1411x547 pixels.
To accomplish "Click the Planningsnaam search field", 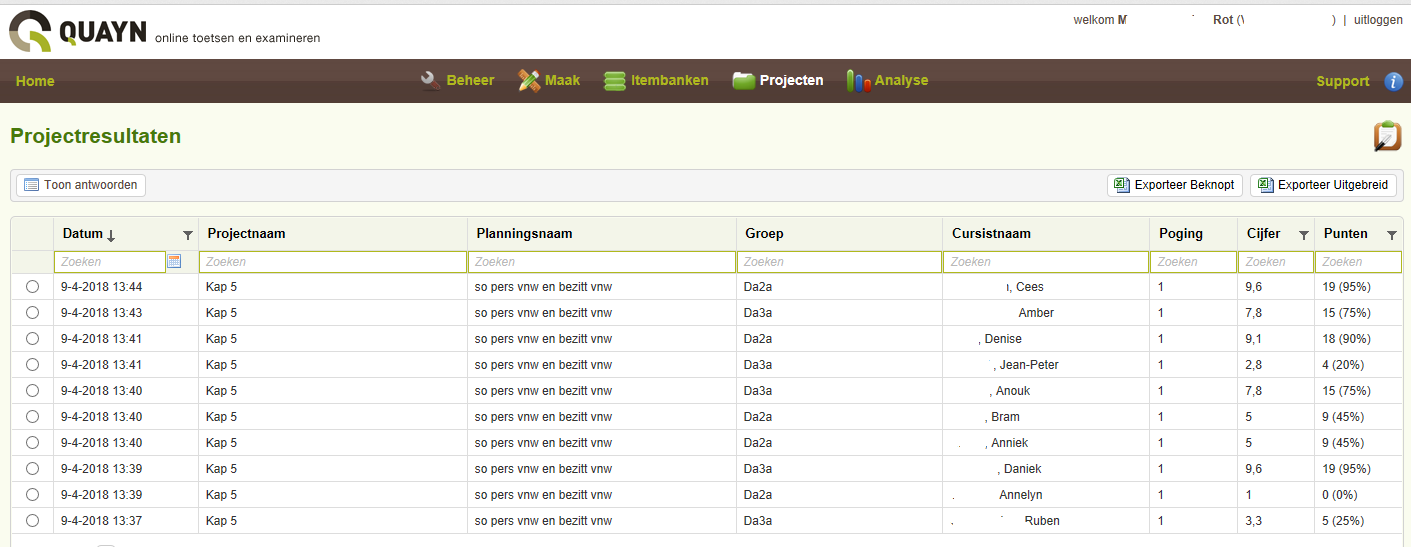I will [602, 262].
